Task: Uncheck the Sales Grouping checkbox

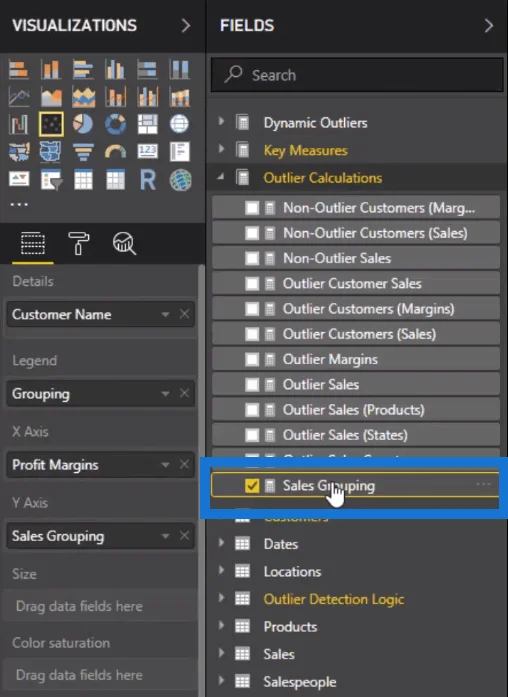Action: coord(252,485)
